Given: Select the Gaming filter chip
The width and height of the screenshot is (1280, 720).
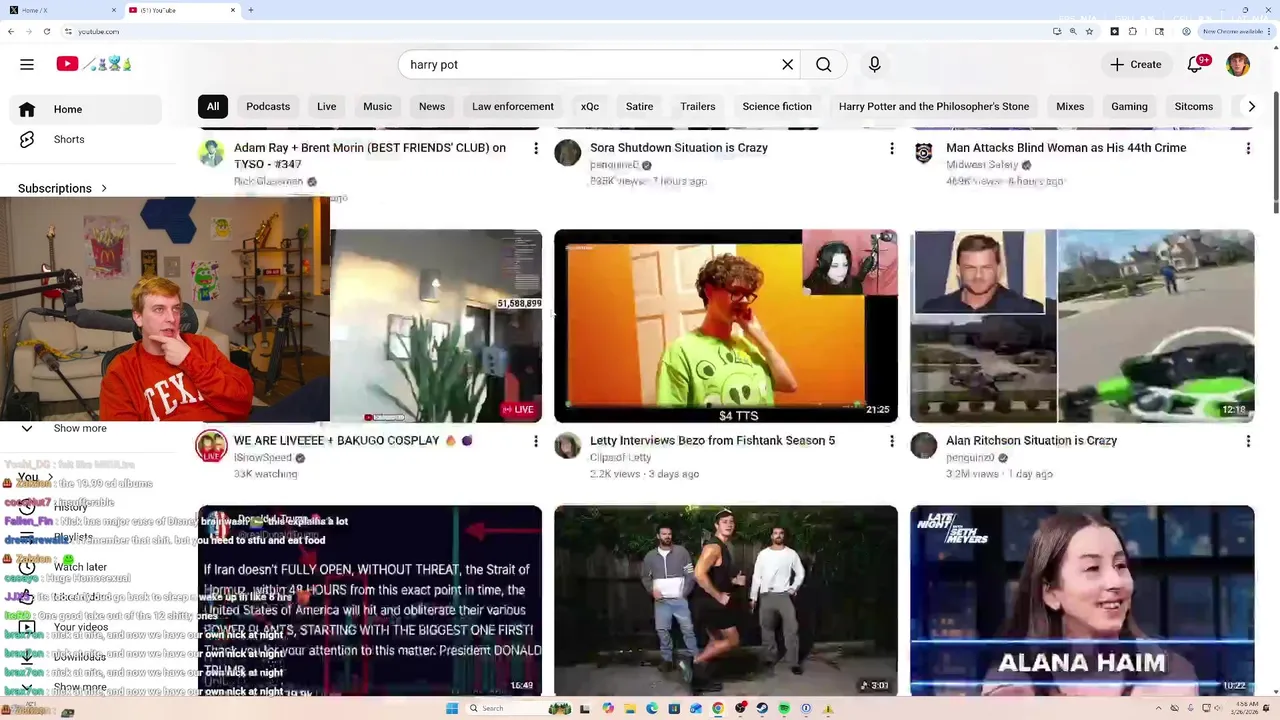Looking at the screenshot, I should point(1129,106).
